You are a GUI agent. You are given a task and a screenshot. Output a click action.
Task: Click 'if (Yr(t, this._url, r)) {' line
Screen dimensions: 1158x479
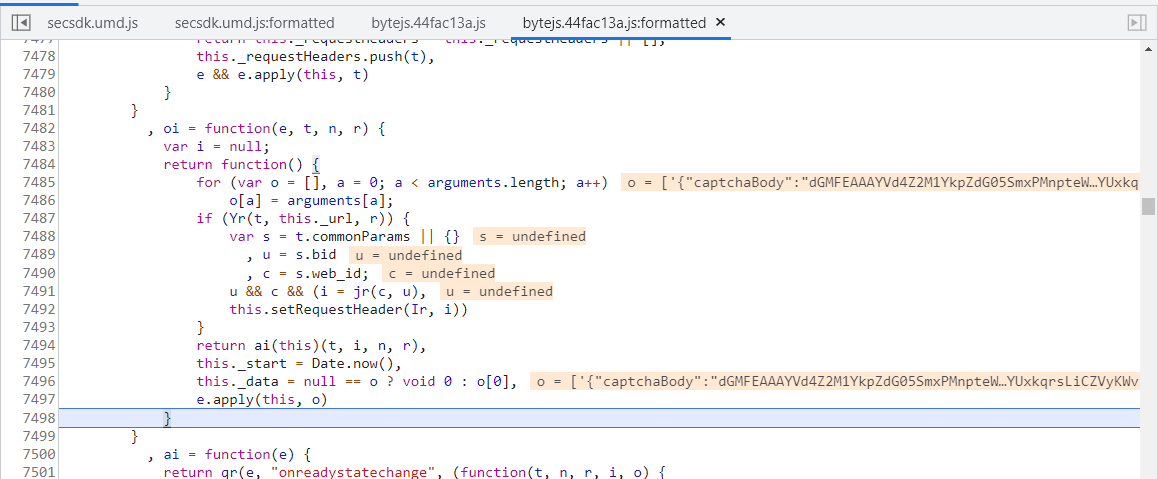pos(303,218)
